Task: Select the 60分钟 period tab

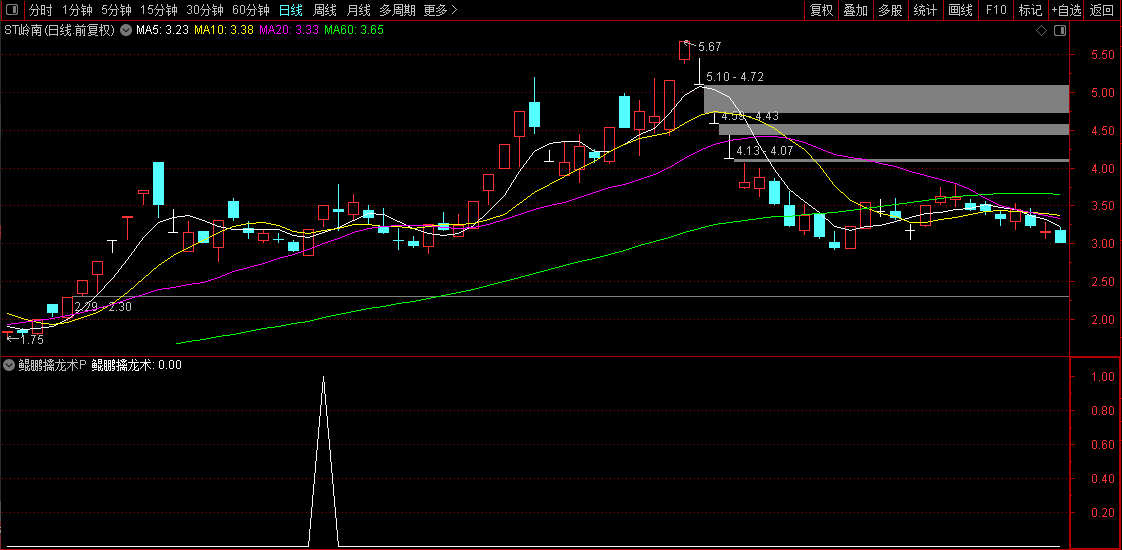Action: point(250,10)
